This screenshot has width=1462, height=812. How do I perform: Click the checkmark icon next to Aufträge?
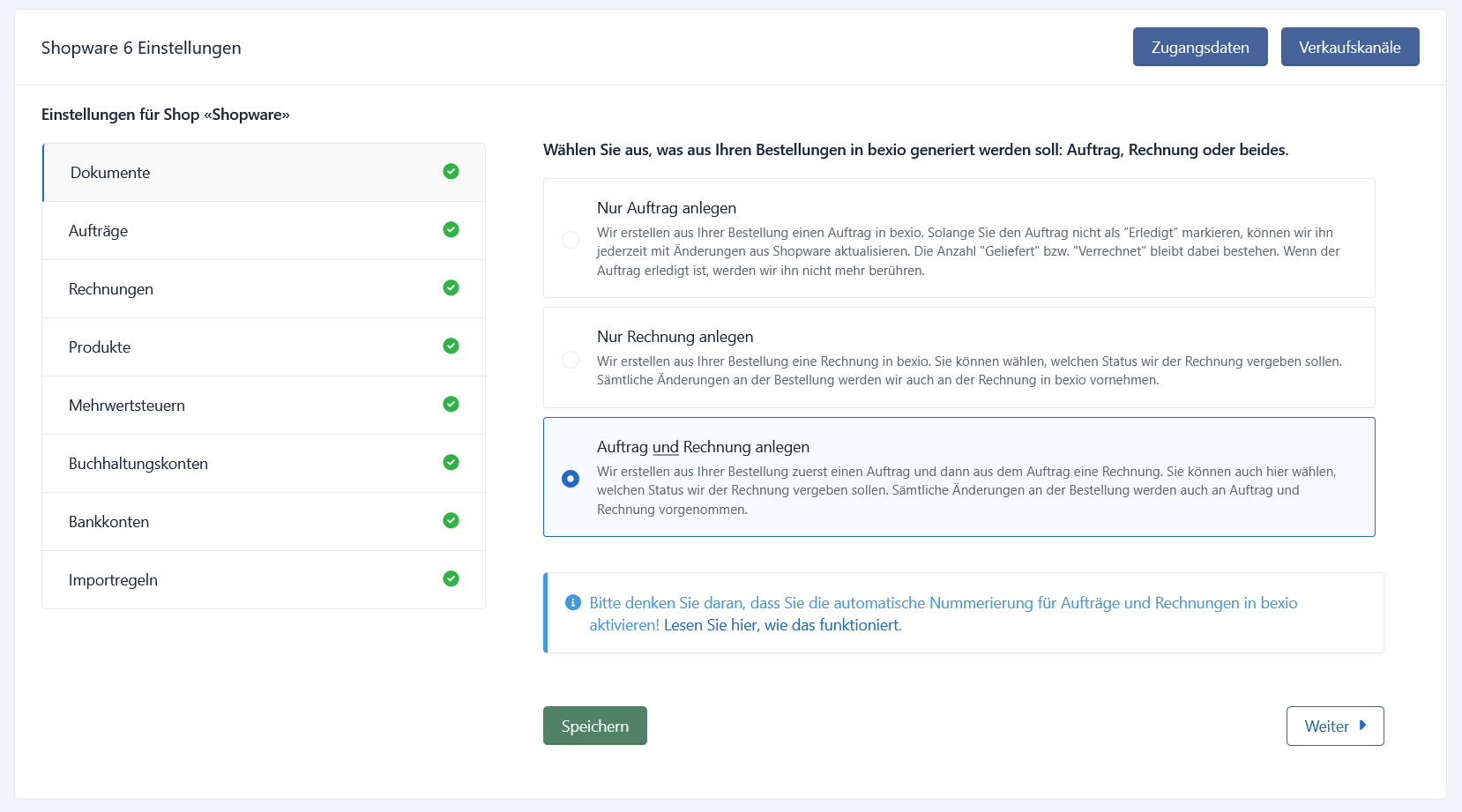(x=451, y=229)
